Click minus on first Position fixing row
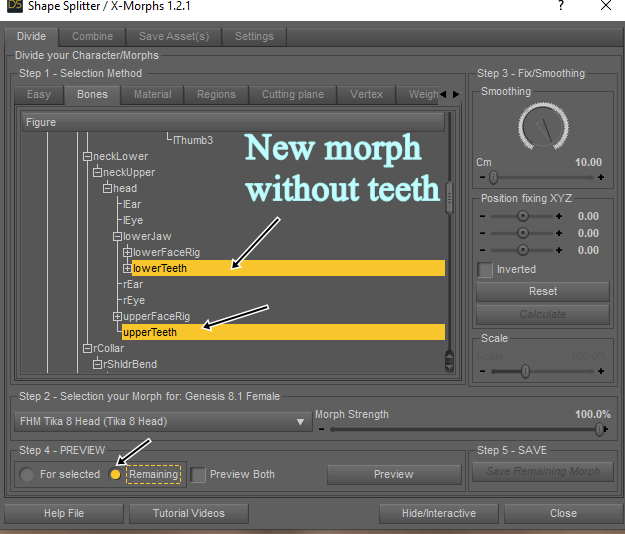Image resolution: width=625 pixels, height=534 pixels. [x=482, y=216]
